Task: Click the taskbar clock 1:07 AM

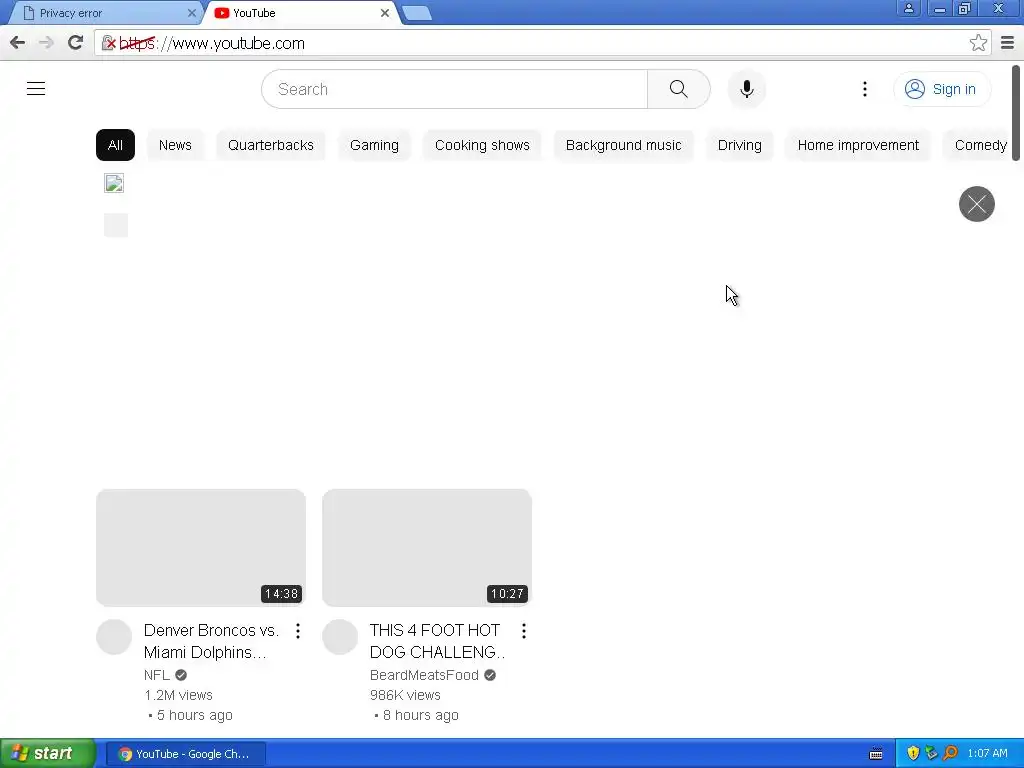Action: point(987,754)
